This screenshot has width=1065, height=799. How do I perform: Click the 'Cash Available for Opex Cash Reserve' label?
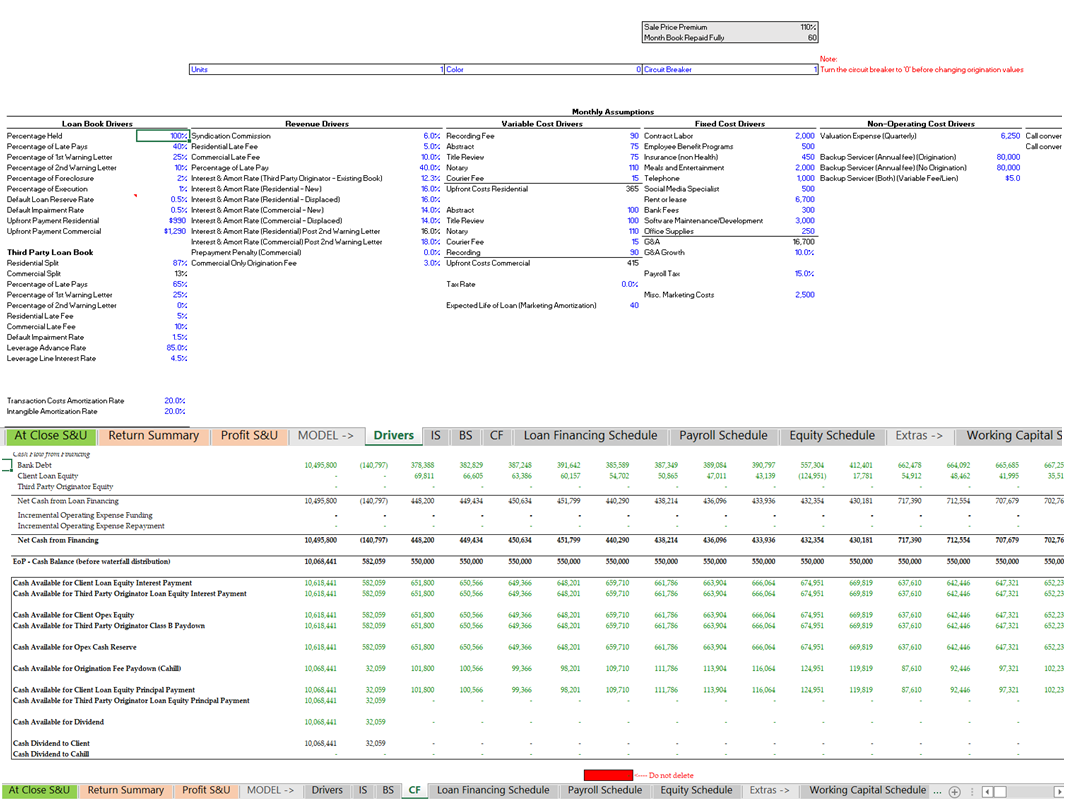coord(75,647)
